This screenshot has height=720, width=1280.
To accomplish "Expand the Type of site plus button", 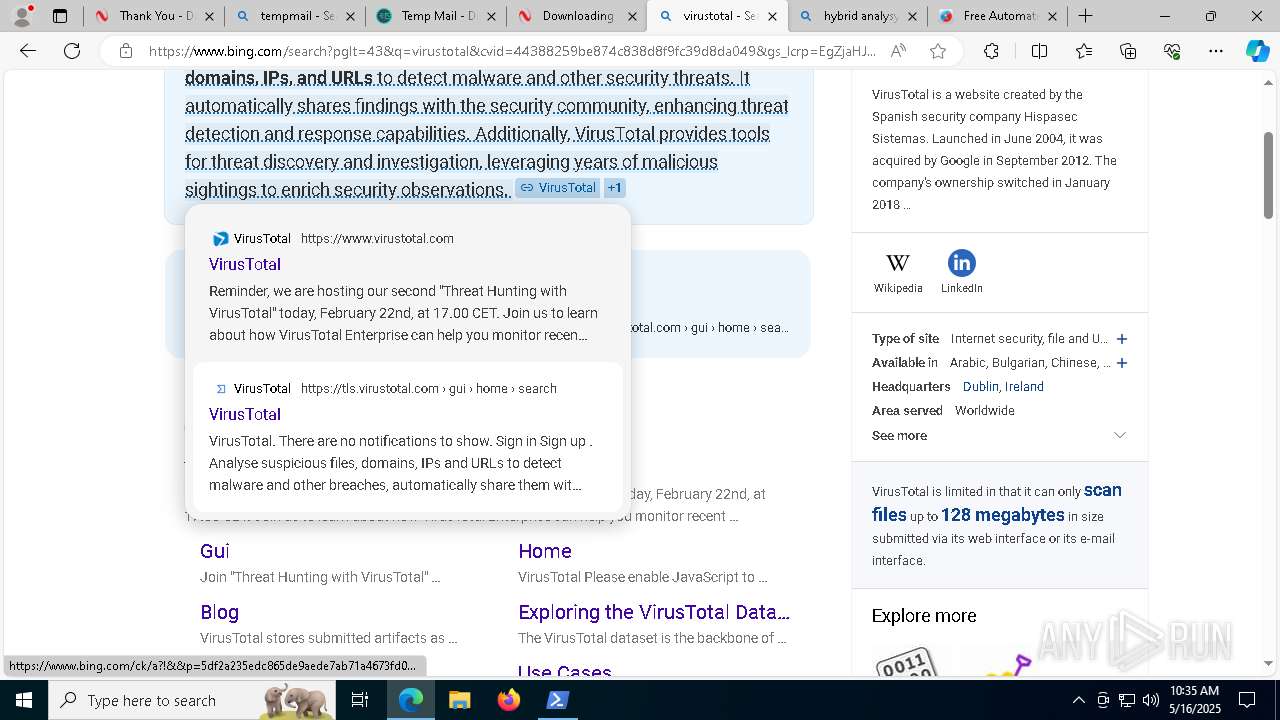I will point(1122,339).
